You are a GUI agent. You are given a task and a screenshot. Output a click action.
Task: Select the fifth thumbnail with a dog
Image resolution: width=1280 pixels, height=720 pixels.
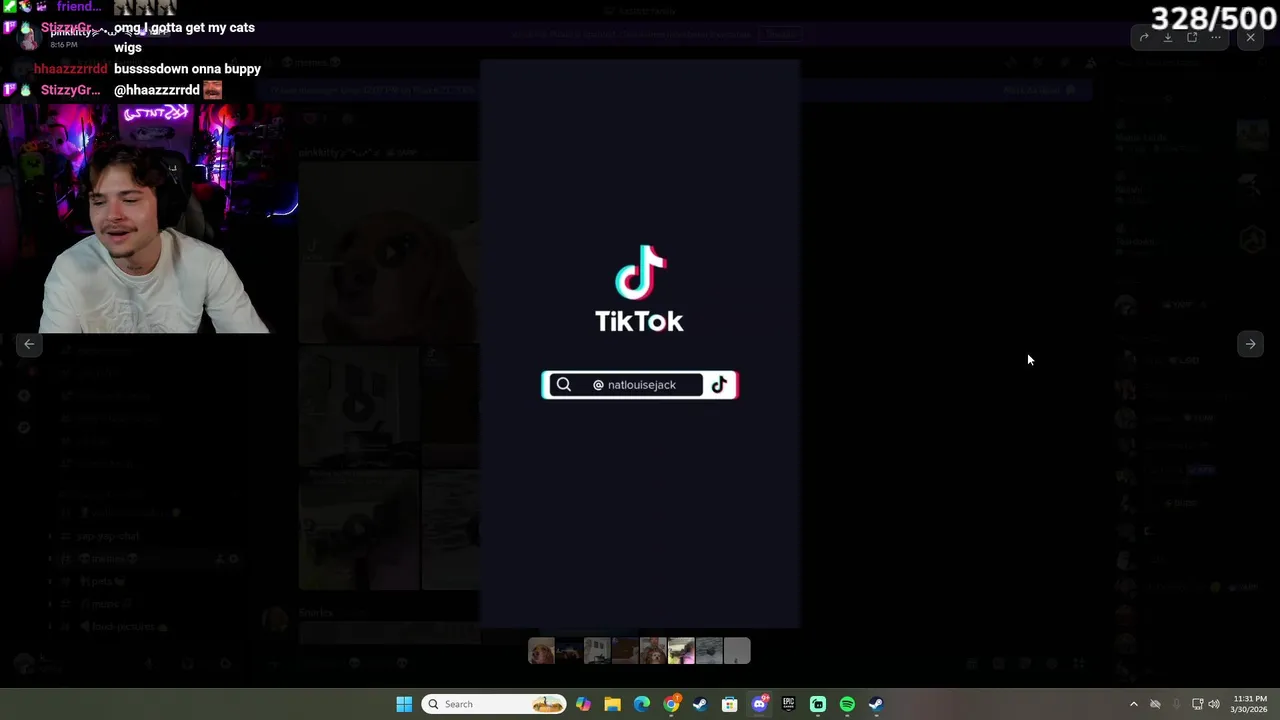653,651
